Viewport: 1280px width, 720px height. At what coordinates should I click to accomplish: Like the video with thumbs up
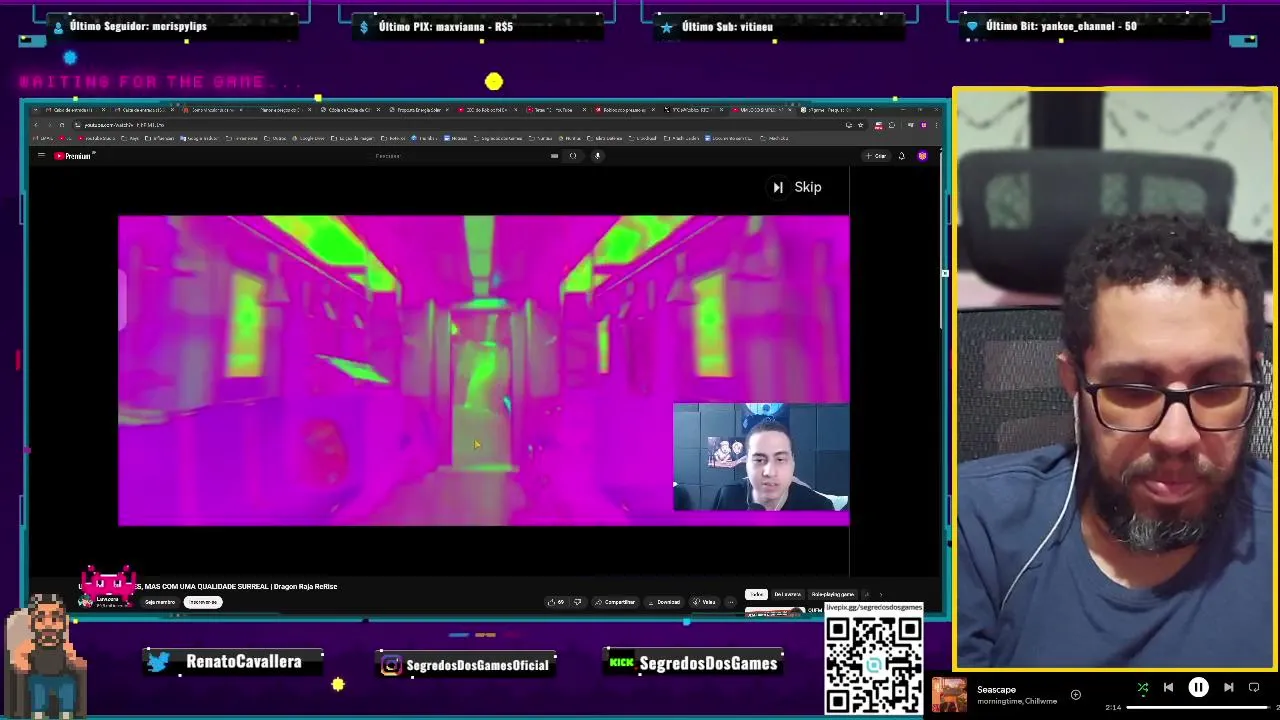[556, 602]
